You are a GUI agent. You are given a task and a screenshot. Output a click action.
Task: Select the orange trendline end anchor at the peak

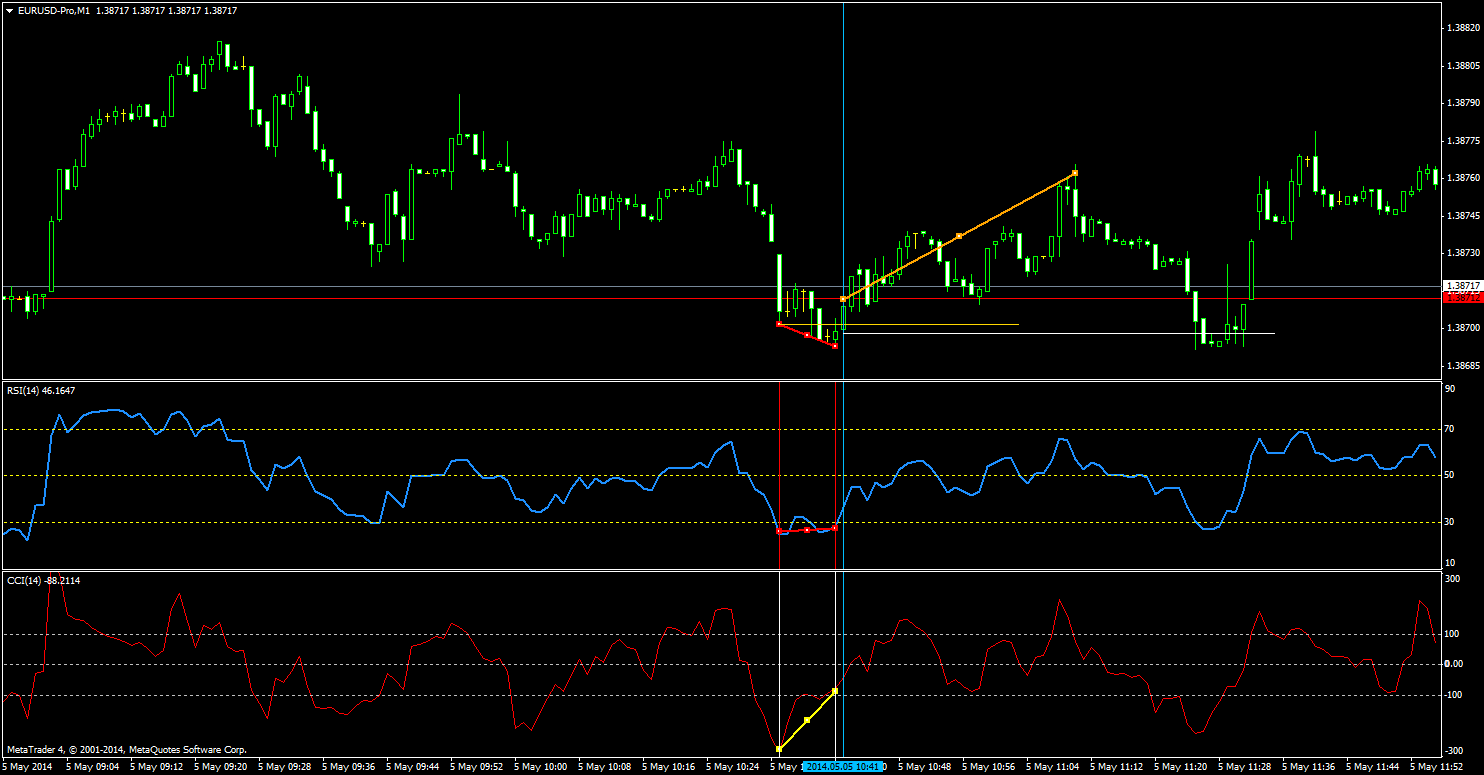pos(1075,173)
